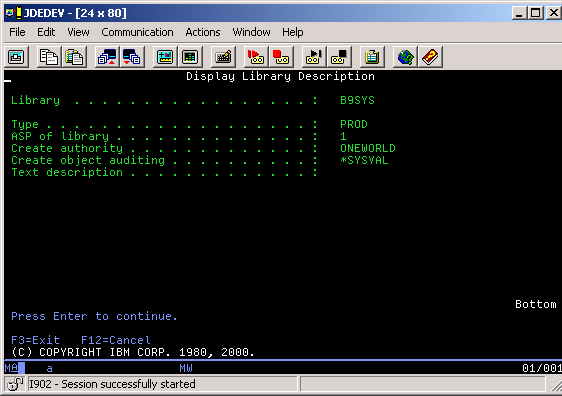This screenshot has width=562, height=396.
Task: Click the Paste toolbar icon
Action: [x=74, y=57]
